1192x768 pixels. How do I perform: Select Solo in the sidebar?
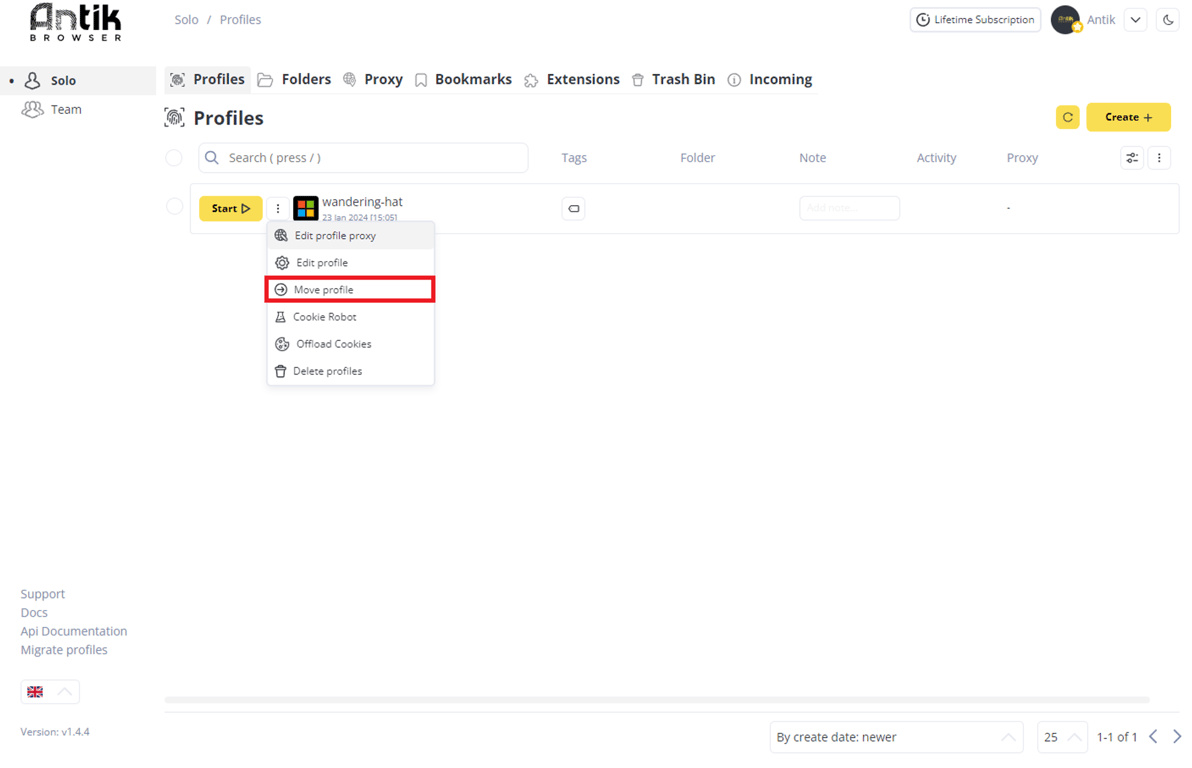point(78,81)
